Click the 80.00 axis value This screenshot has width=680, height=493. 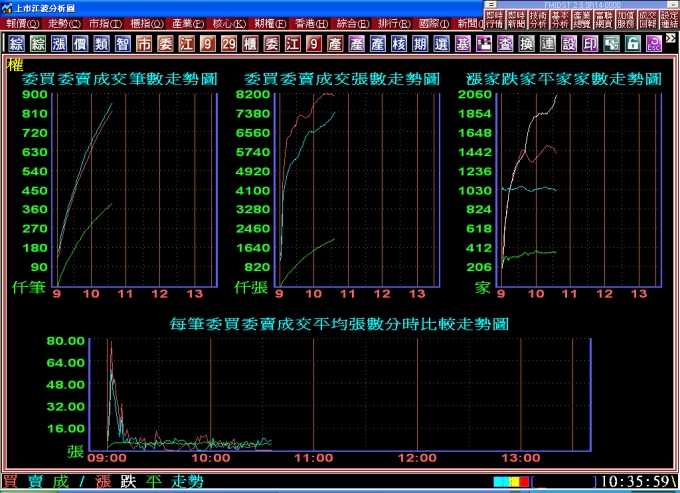[x=66, y=341]
